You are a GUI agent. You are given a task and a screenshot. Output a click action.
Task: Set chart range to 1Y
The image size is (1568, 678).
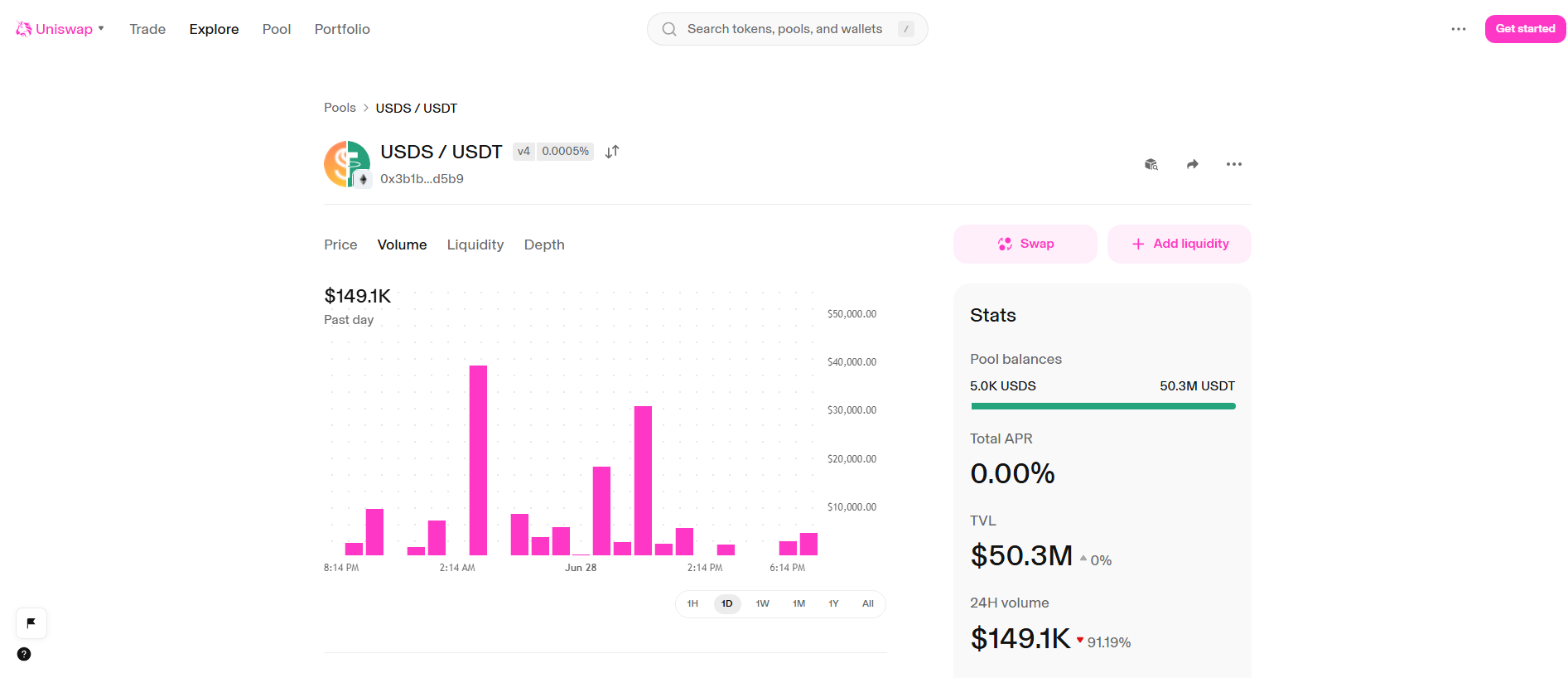834,603
